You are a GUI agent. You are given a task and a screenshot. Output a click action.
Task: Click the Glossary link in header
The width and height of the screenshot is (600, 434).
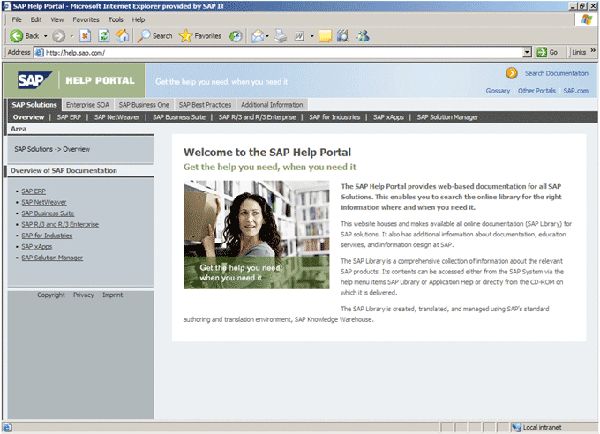pyautogui.click(x=498, y=90)
